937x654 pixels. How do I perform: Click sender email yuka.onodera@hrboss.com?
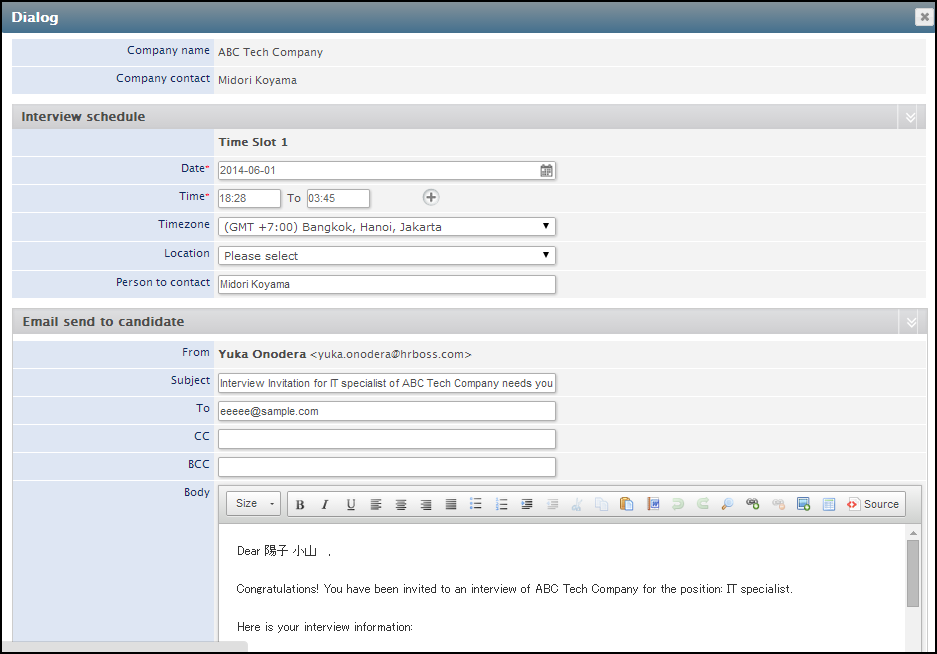point(391,354)
